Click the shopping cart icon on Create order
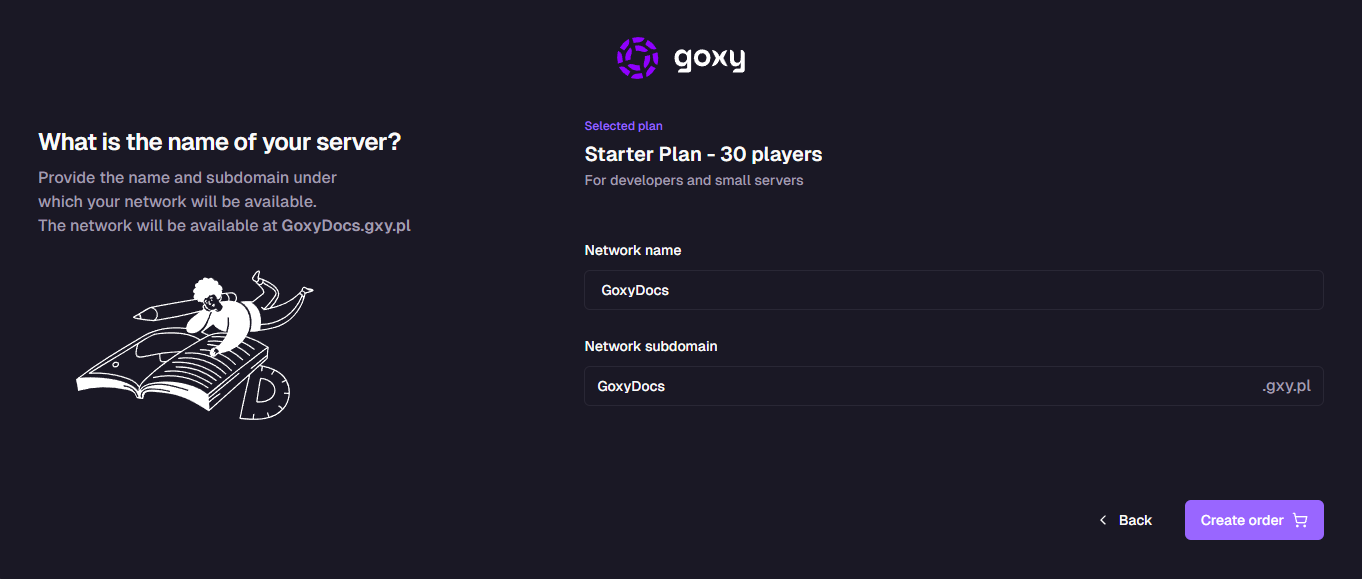Image resolution: width=1362 pixels, height=579 pixels. click(x=1300, y=519)
